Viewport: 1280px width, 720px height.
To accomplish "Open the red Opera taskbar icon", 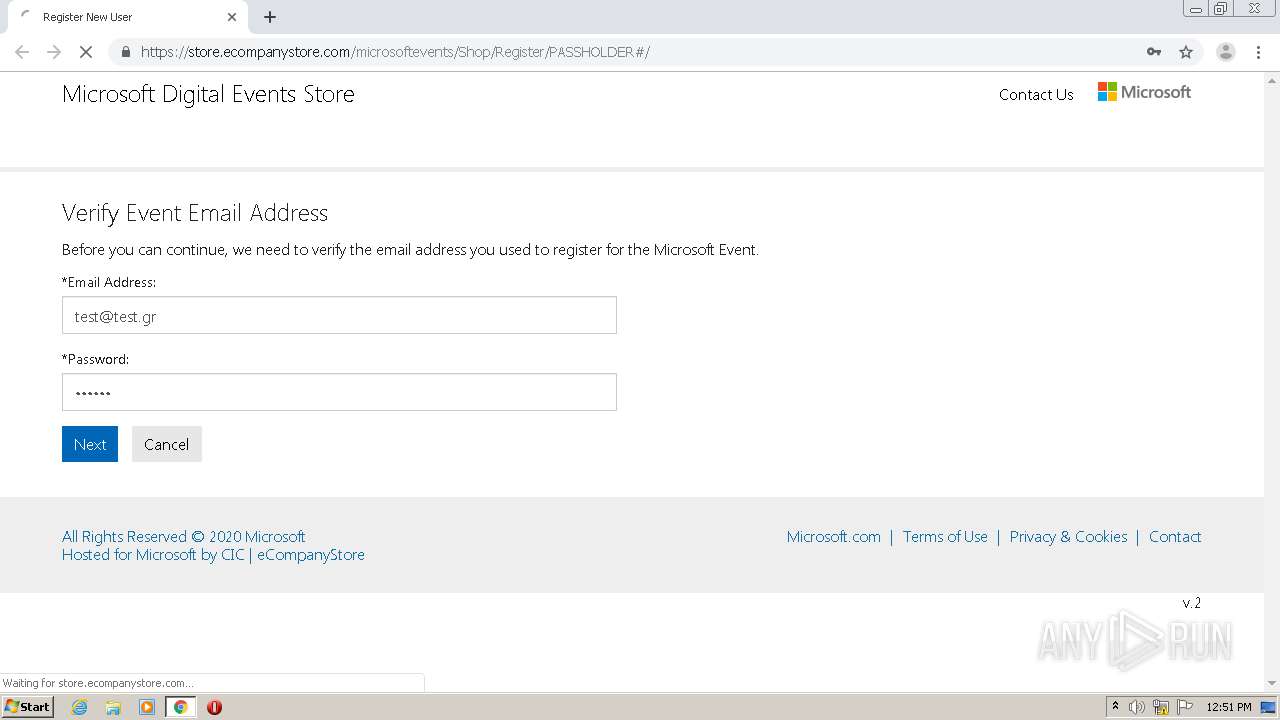I will click(214, 707).
